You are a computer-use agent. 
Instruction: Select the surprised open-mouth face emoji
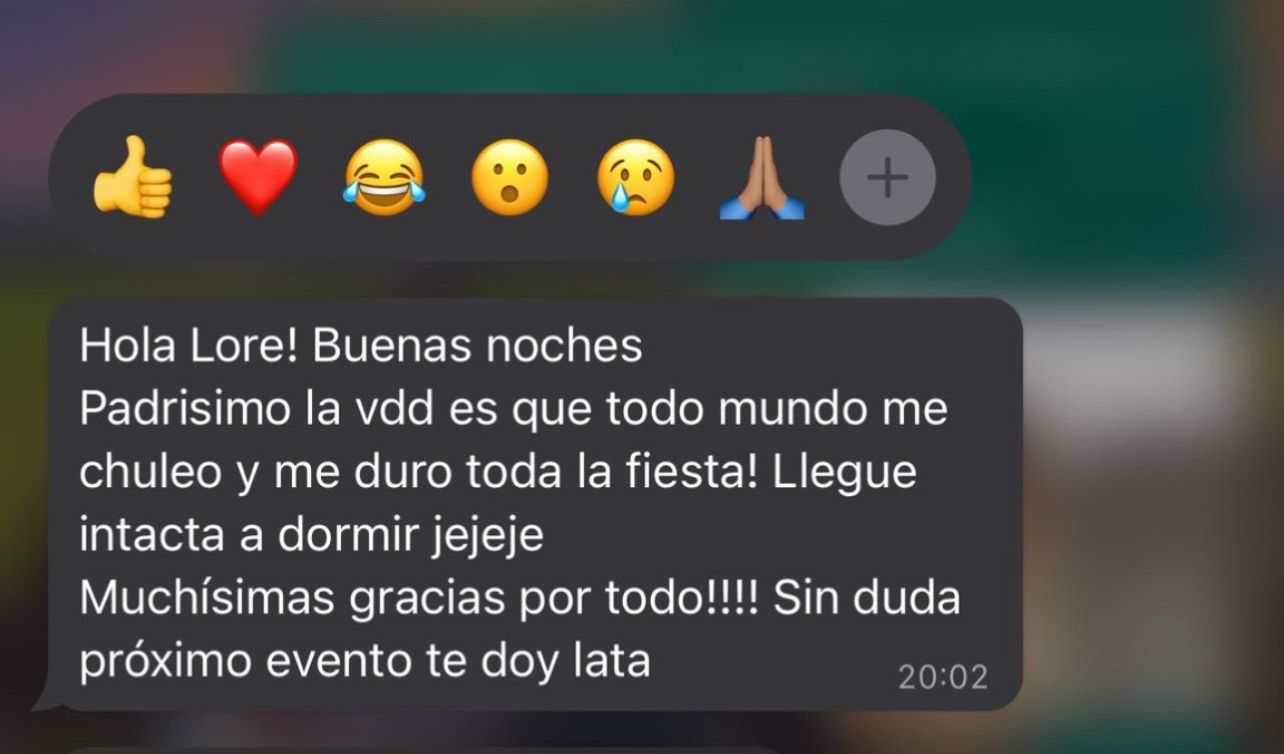click(x=510, y=178)
